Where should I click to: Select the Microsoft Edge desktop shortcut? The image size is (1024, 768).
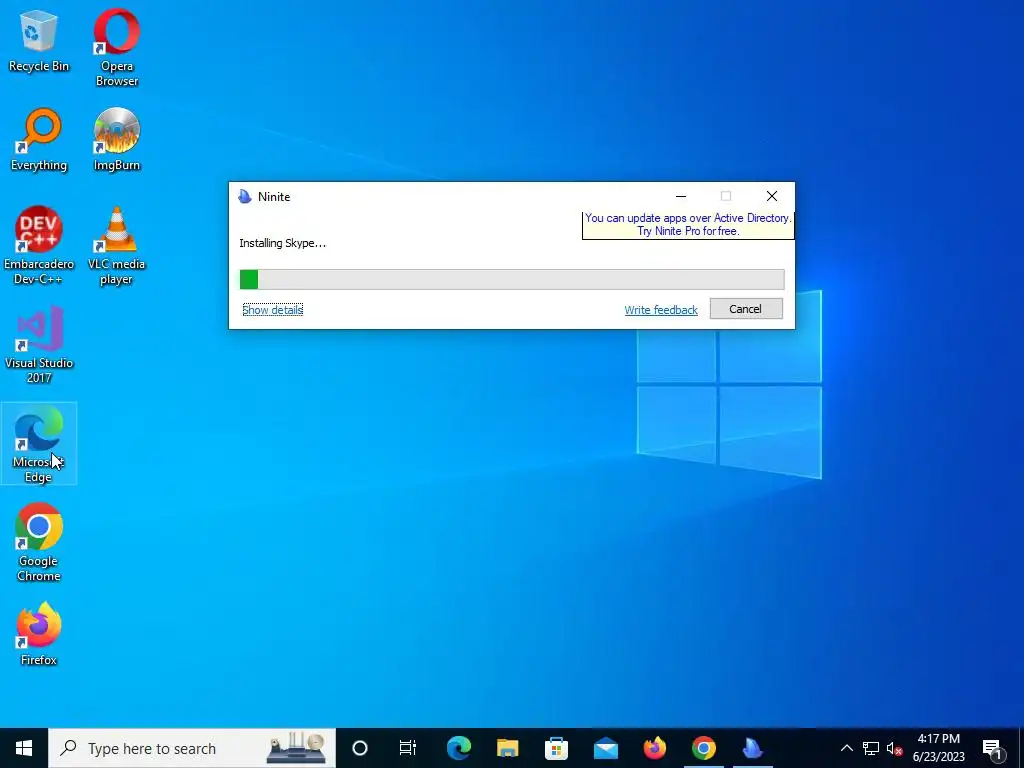tap(39, 444)
